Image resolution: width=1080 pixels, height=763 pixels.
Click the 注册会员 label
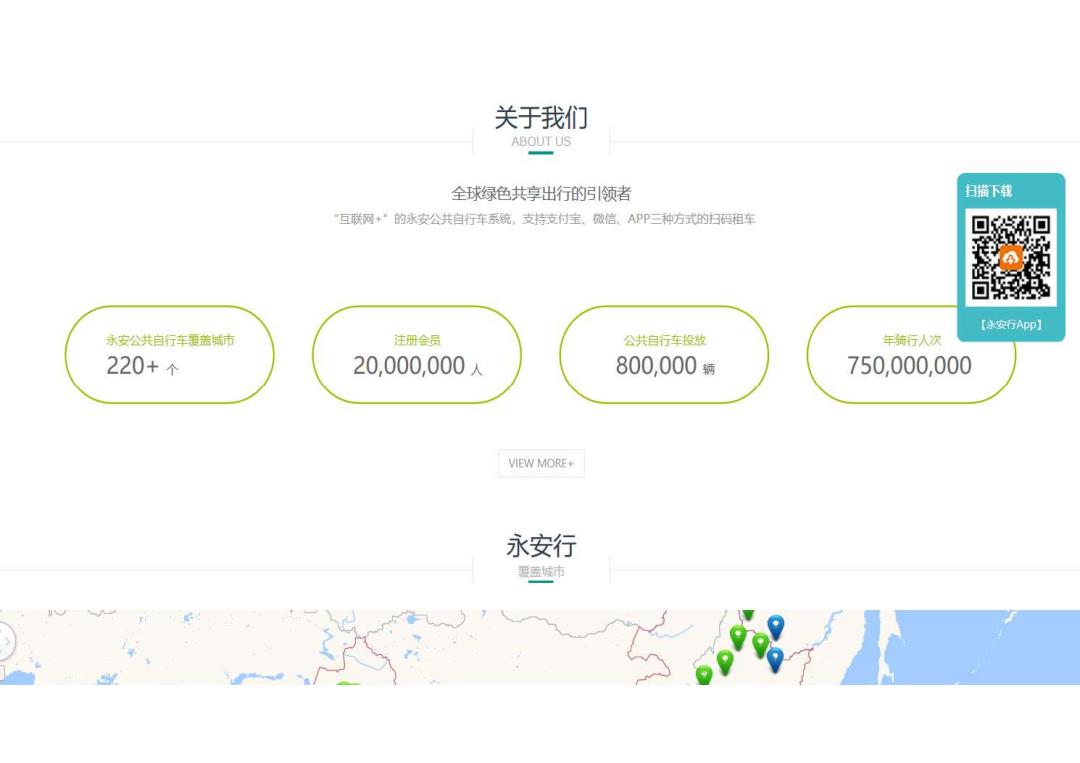pos(417,340)
